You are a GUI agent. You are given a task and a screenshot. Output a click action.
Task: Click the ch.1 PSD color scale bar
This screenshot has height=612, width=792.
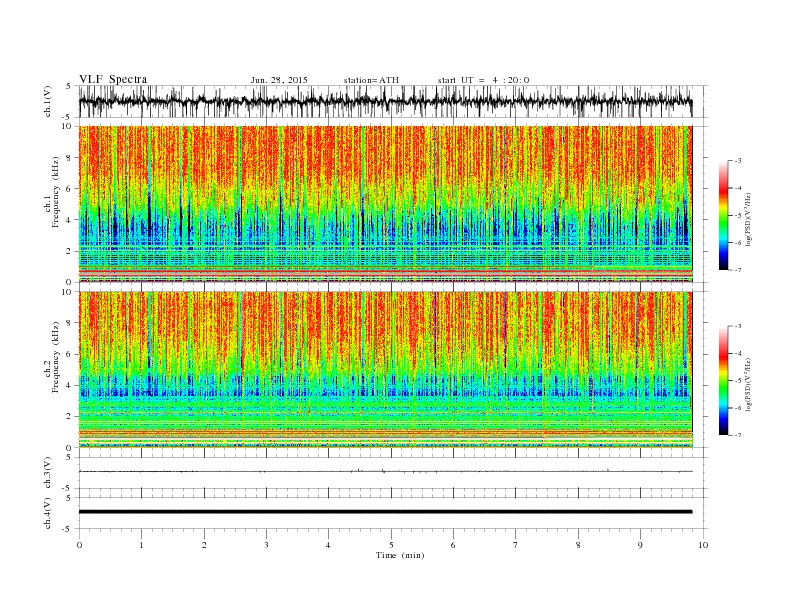(x=723, y=215)
